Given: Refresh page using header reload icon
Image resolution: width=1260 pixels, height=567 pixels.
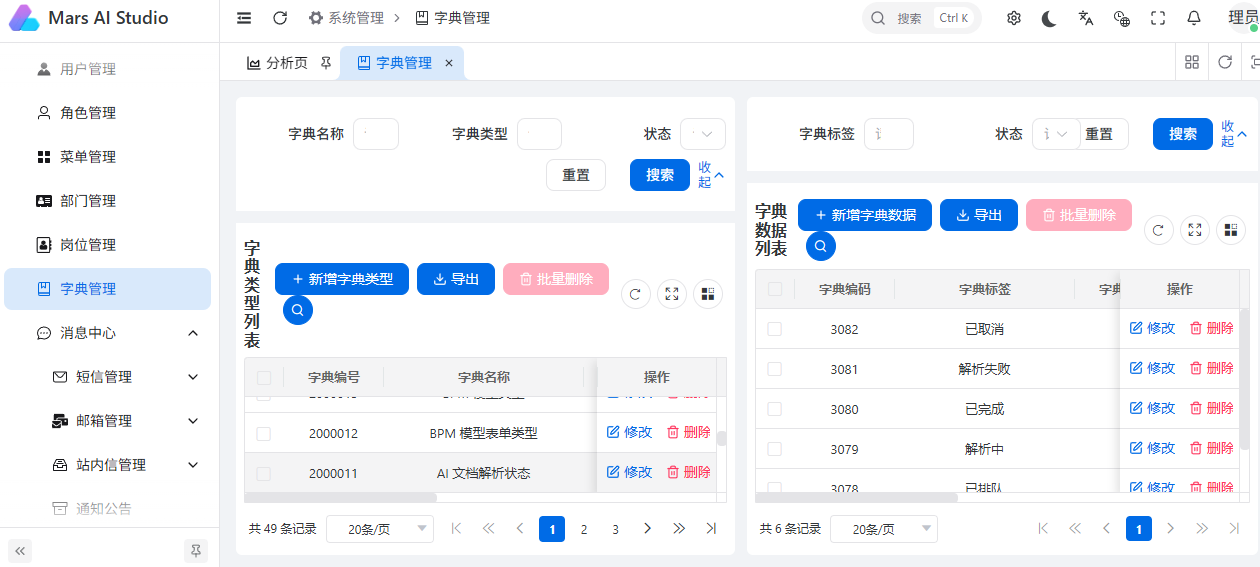Looking at the screenshot, I should click(280, 18).
